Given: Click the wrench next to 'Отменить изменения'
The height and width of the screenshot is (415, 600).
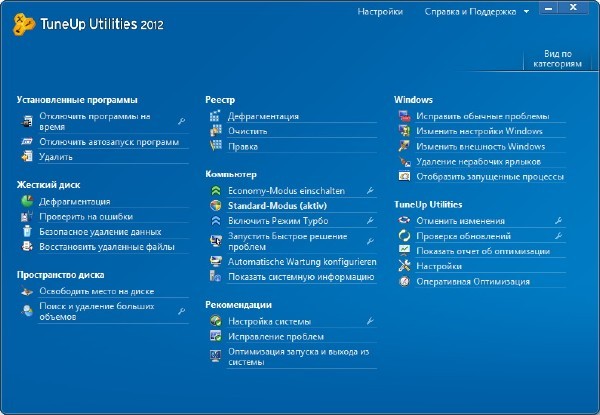Looking at the screenshot, I should (559, 220).
